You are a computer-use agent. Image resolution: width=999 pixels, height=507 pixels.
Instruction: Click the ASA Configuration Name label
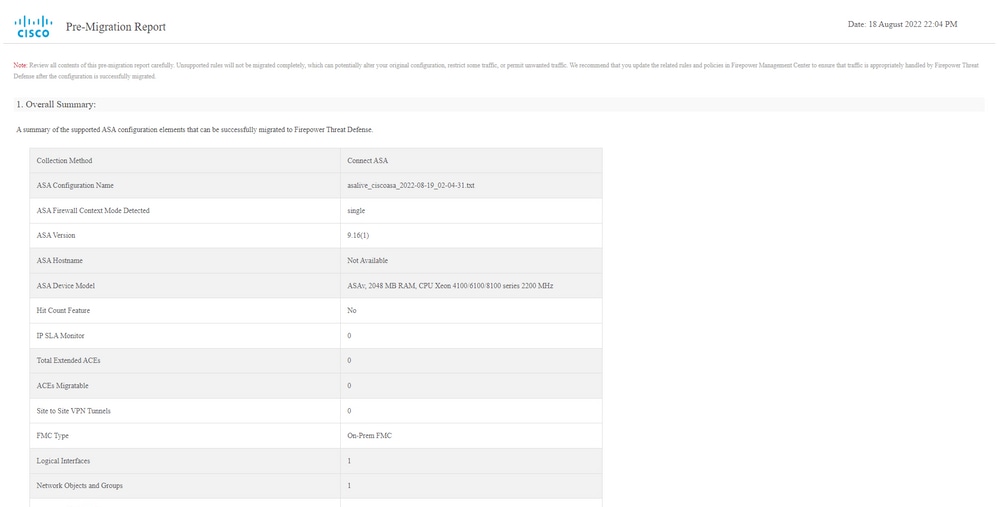tap(75, 185)
